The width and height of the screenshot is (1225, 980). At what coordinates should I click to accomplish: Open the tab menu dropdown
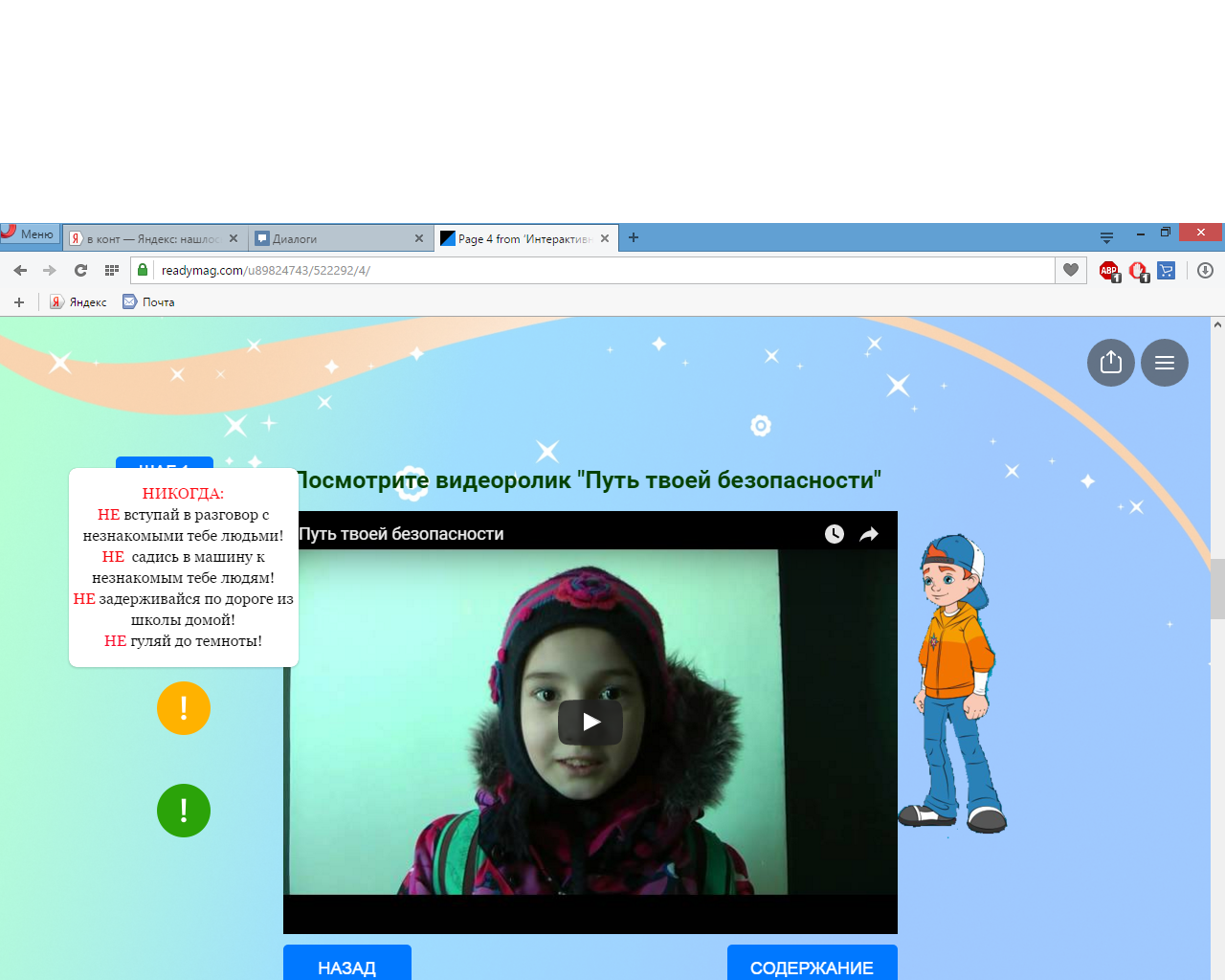click(1106, 237)
